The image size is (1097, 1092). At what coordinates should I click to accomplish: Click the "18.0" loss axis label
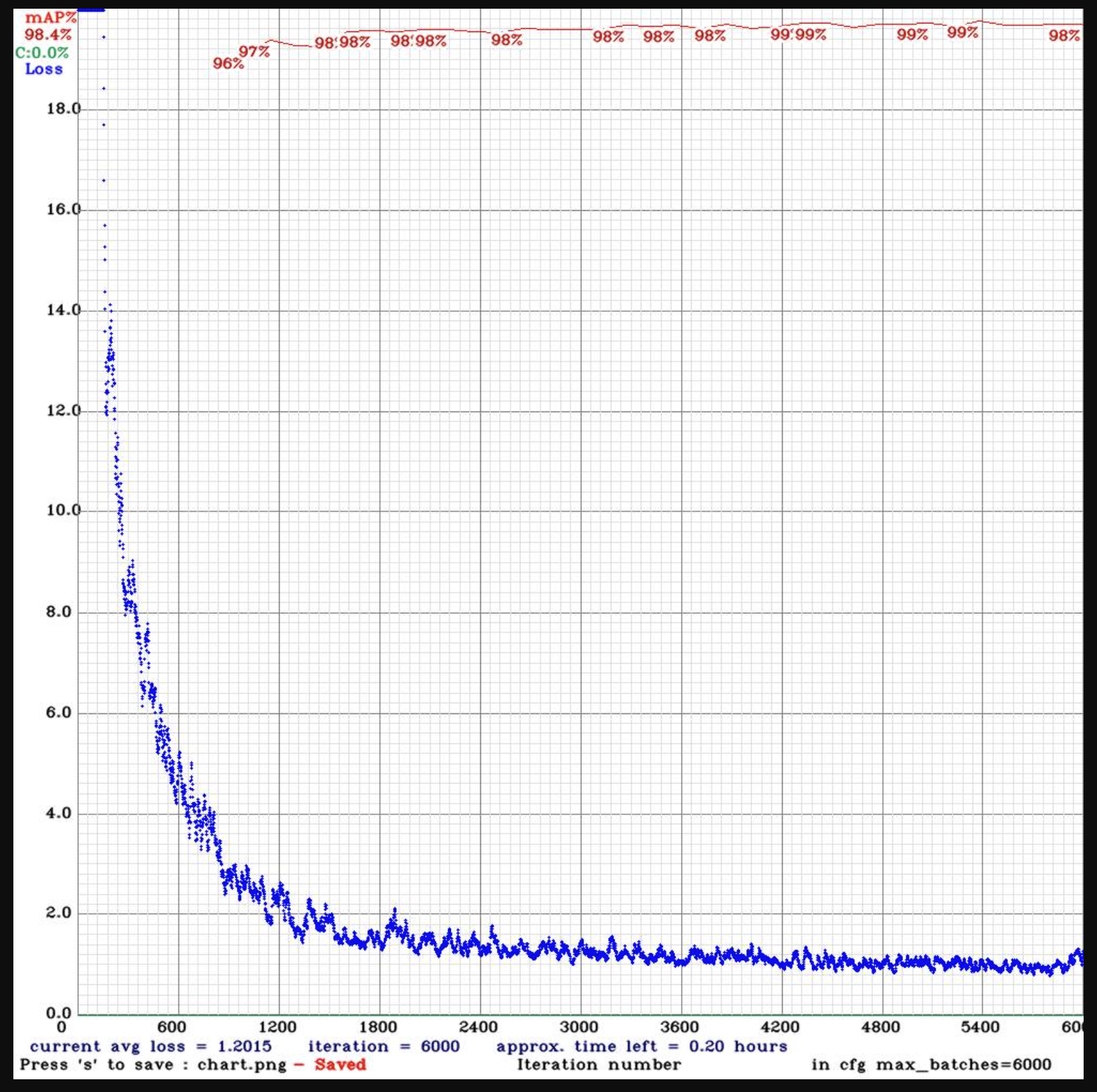[63, 108]
